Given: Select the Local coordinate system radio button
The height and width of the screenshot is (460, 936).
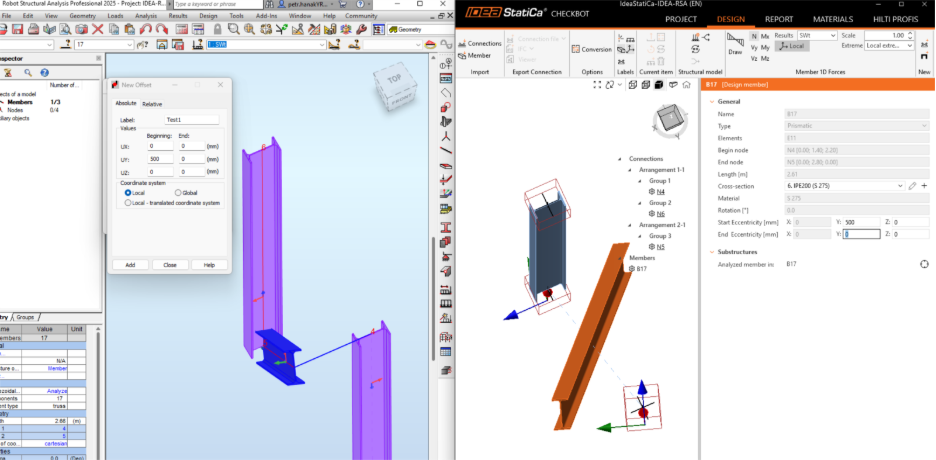Looking at the screenshot, I should pyautogui.click(x=128, y=193).
